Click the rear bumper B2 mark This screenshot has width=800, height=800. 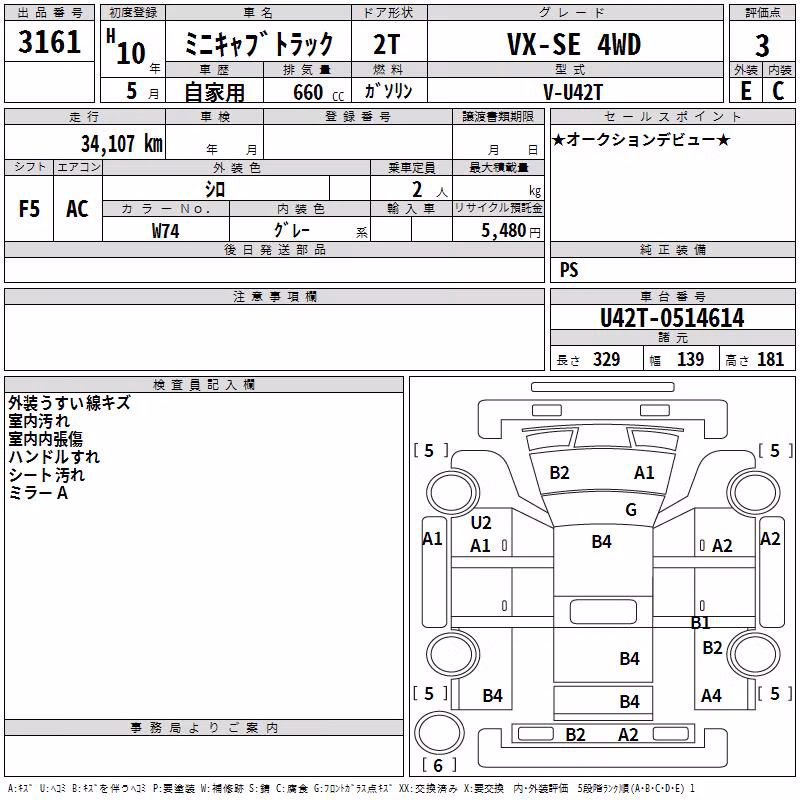[x=575, y=735]
